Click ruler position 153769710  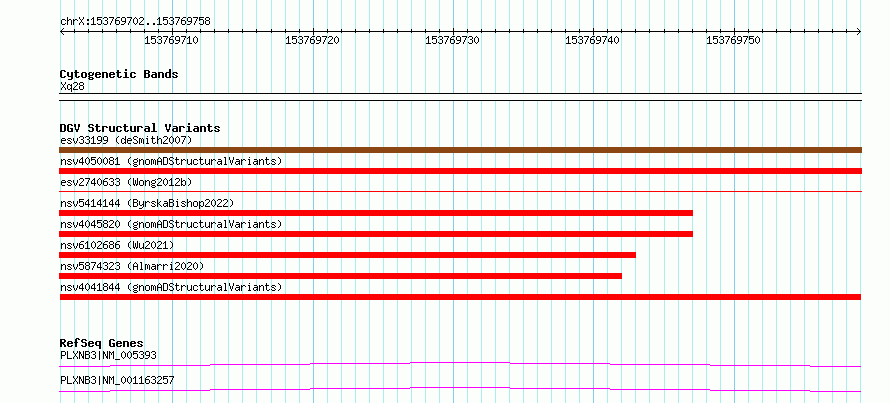coord(171,40)
